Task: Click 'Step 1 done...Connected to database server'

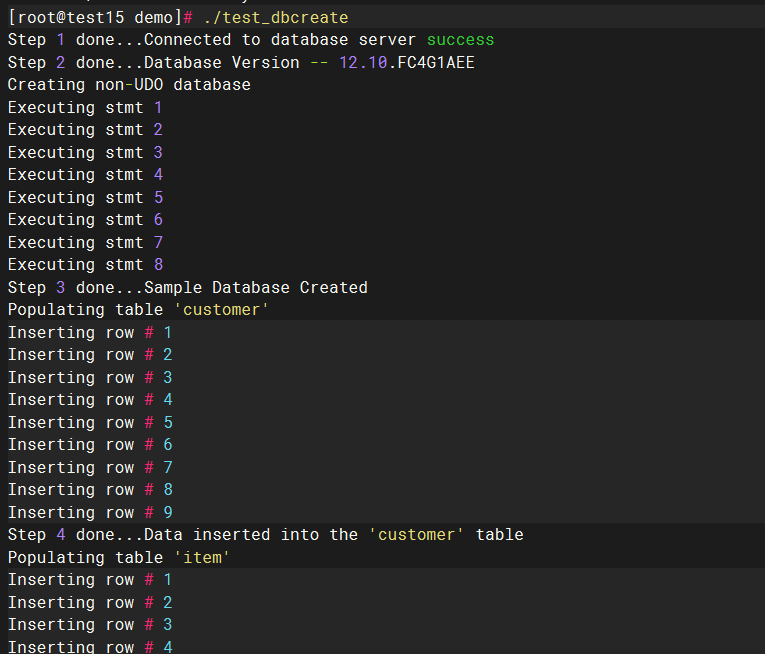Action: 212,40
